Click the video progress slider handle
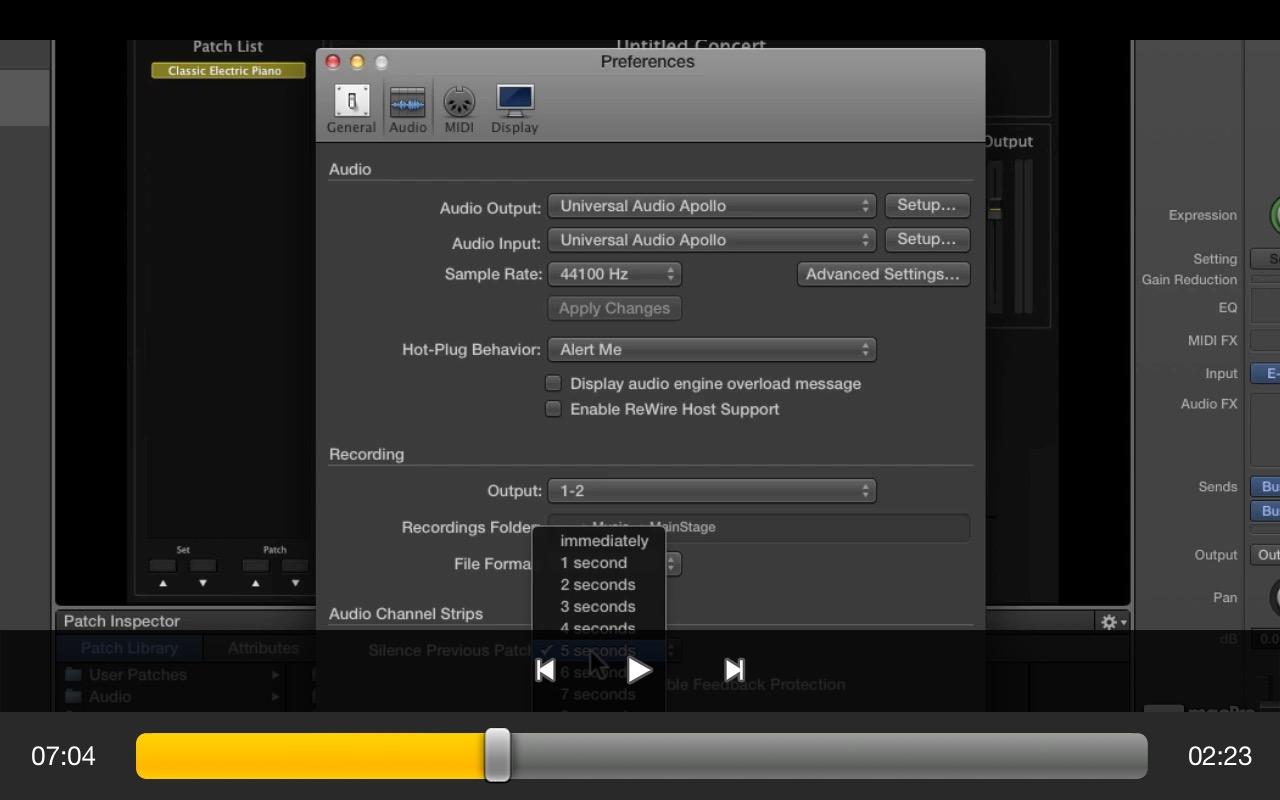The height and width of the screenshot is (800, 1280). pos(497,755)
